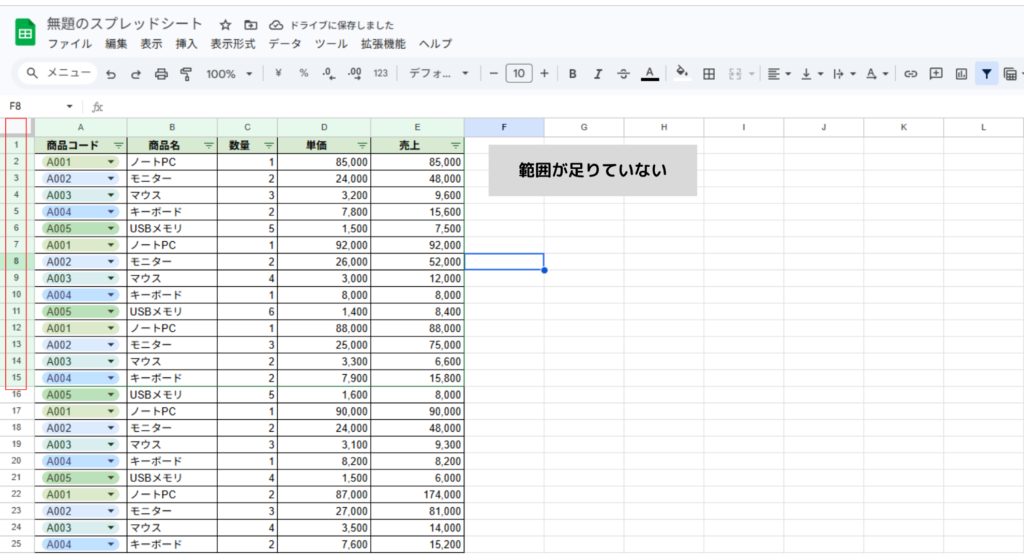Click the insert link icon
The image size is (1024, 559).
(910, 74)
